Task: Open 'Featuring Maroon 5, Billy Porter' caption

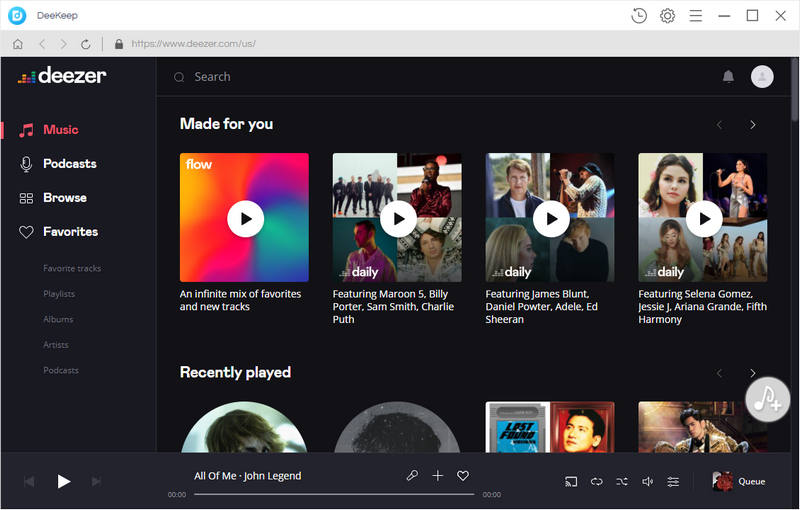Action: (x=393, y=307)
